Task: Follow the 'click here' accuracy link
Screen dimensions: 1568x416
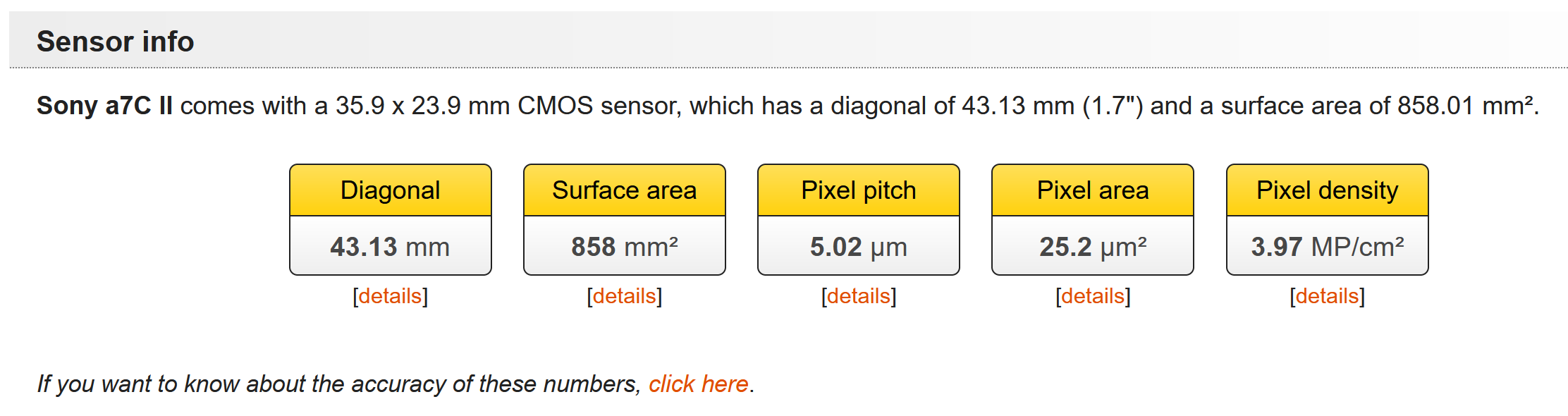Action: tap(698, 384)
